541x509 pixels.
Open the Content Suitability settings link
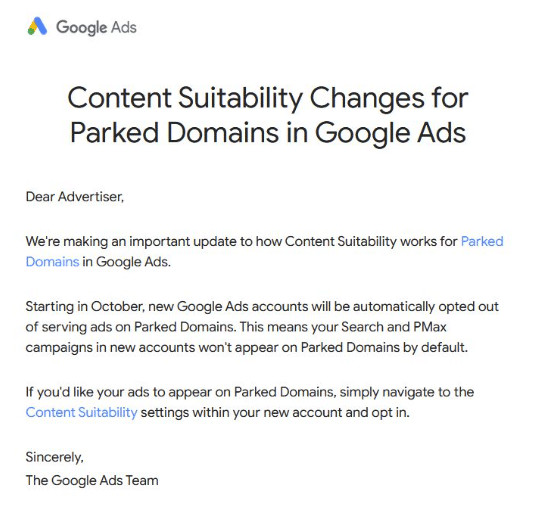point(81,413)
